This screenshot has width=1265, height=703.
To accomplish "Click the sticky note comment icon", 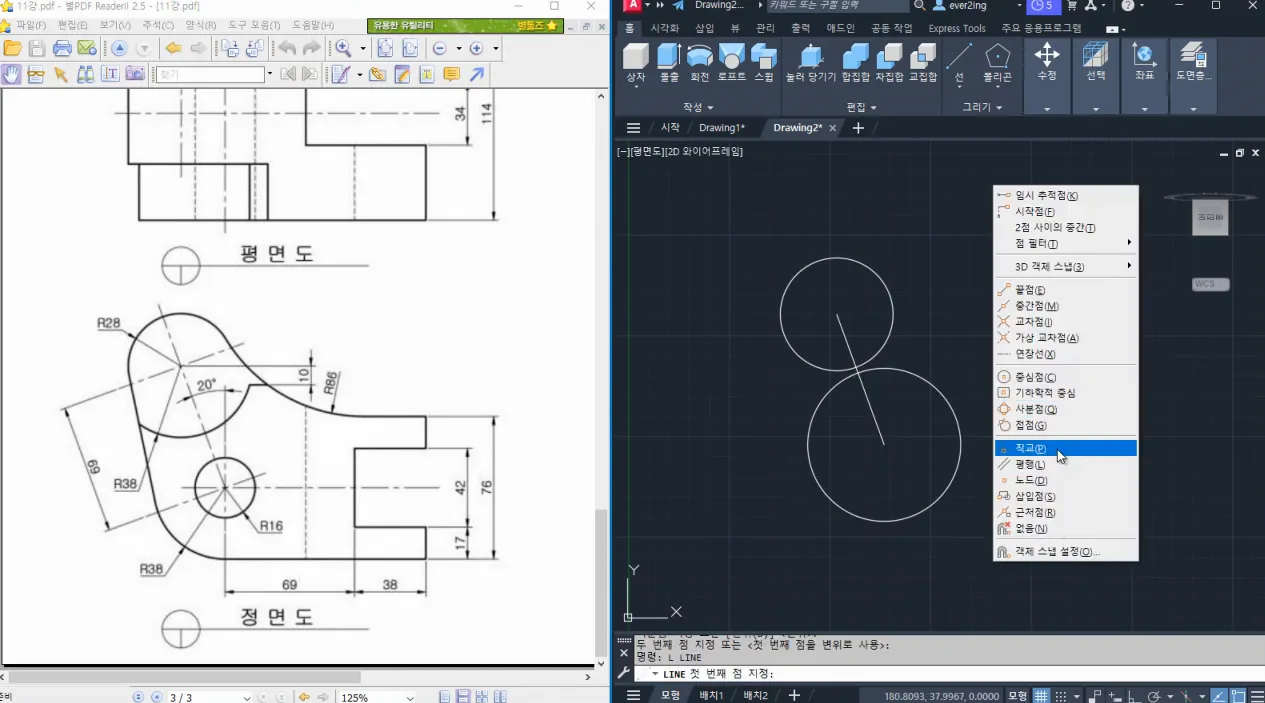I will [x=451, y=74].
